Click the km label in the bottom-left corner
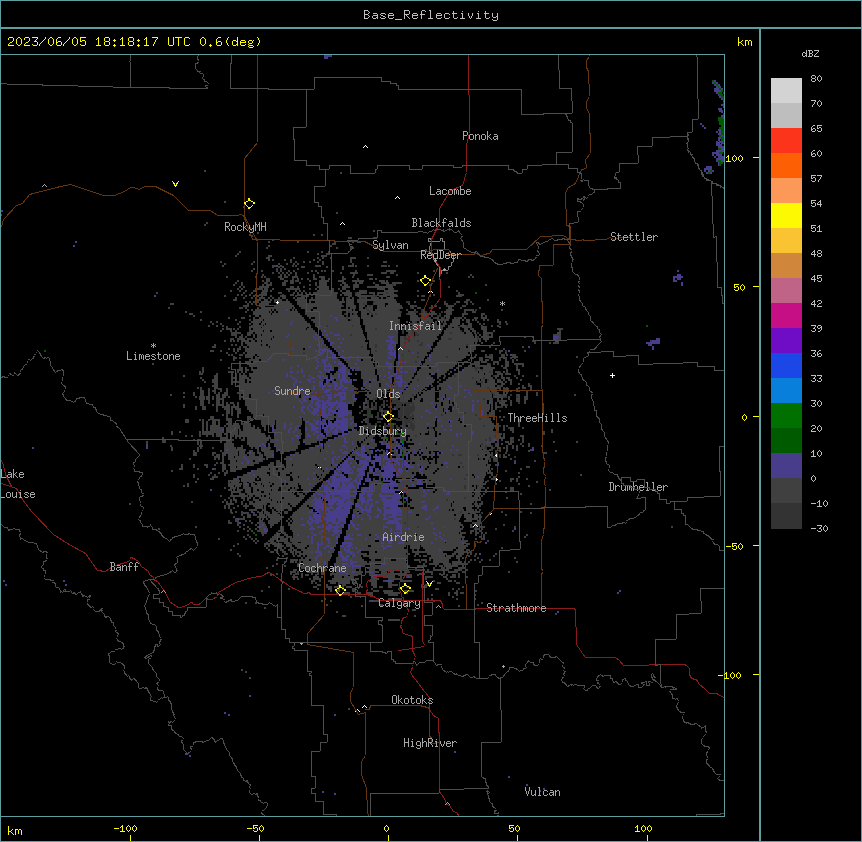 point(15,830)
